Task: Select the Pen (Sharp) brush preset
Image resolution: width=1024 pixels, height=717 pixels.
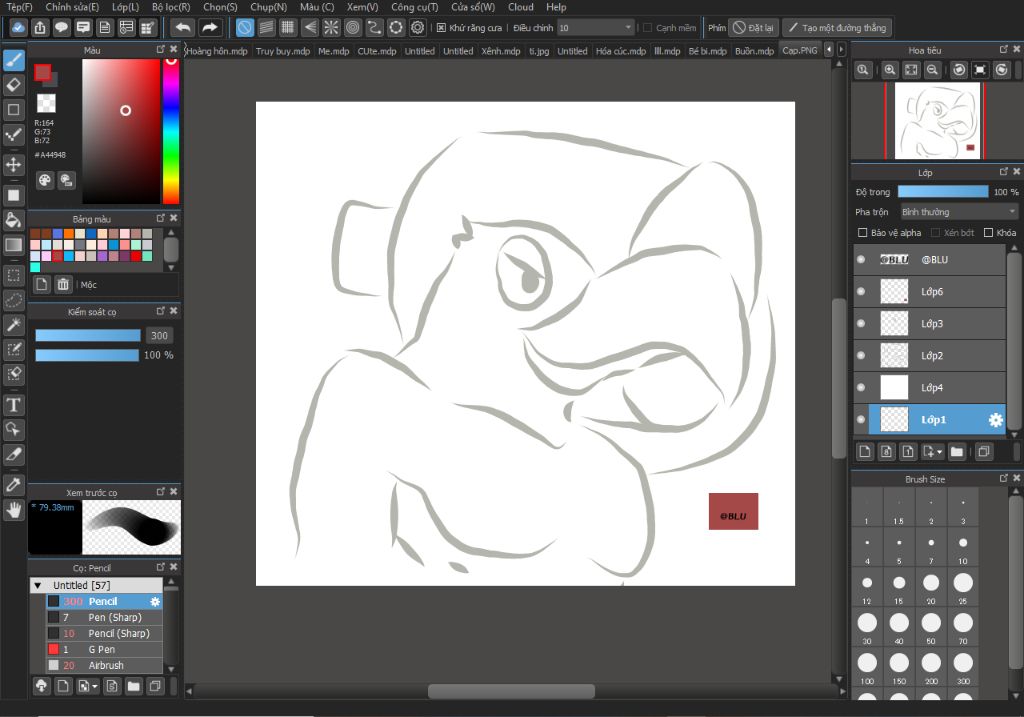Action: pos(104,618)
